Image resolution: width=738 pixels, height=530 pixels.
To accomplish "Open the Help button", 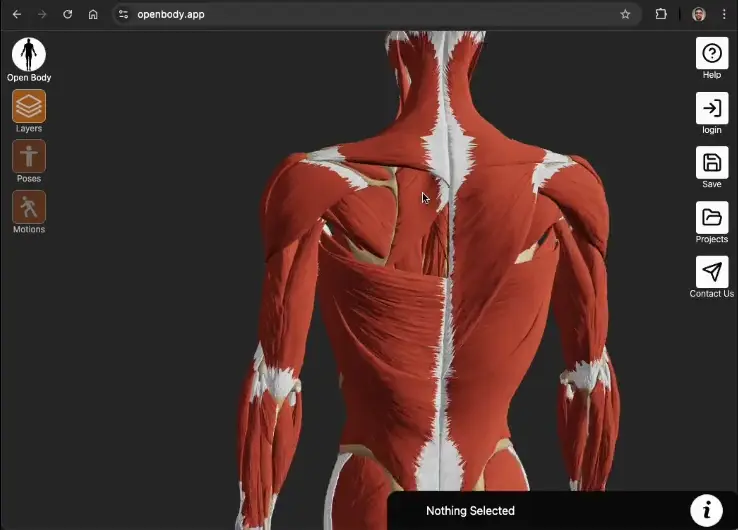I will (712, 54).
